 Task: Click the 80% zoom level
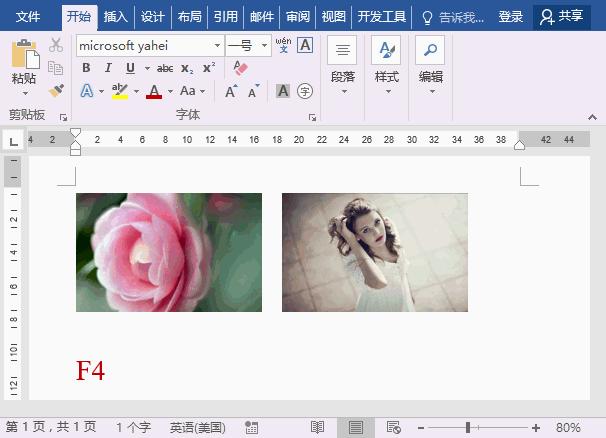coord(568,427)
